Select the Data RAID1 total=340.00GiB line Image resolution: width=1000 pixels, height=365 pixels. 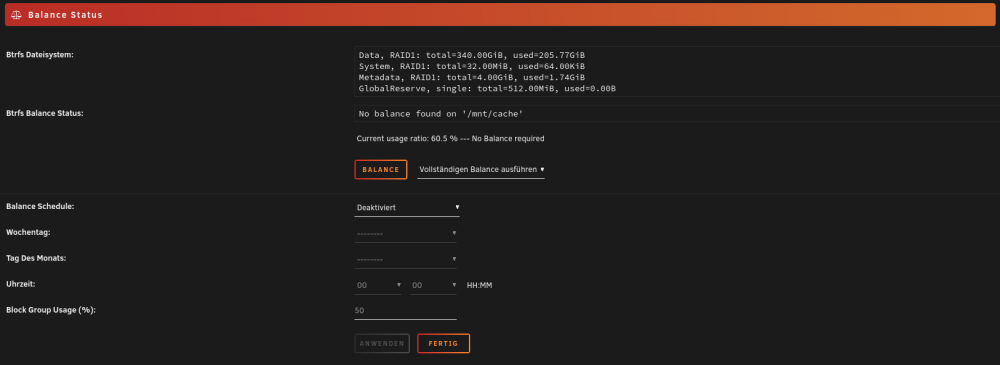coord(471,56)
